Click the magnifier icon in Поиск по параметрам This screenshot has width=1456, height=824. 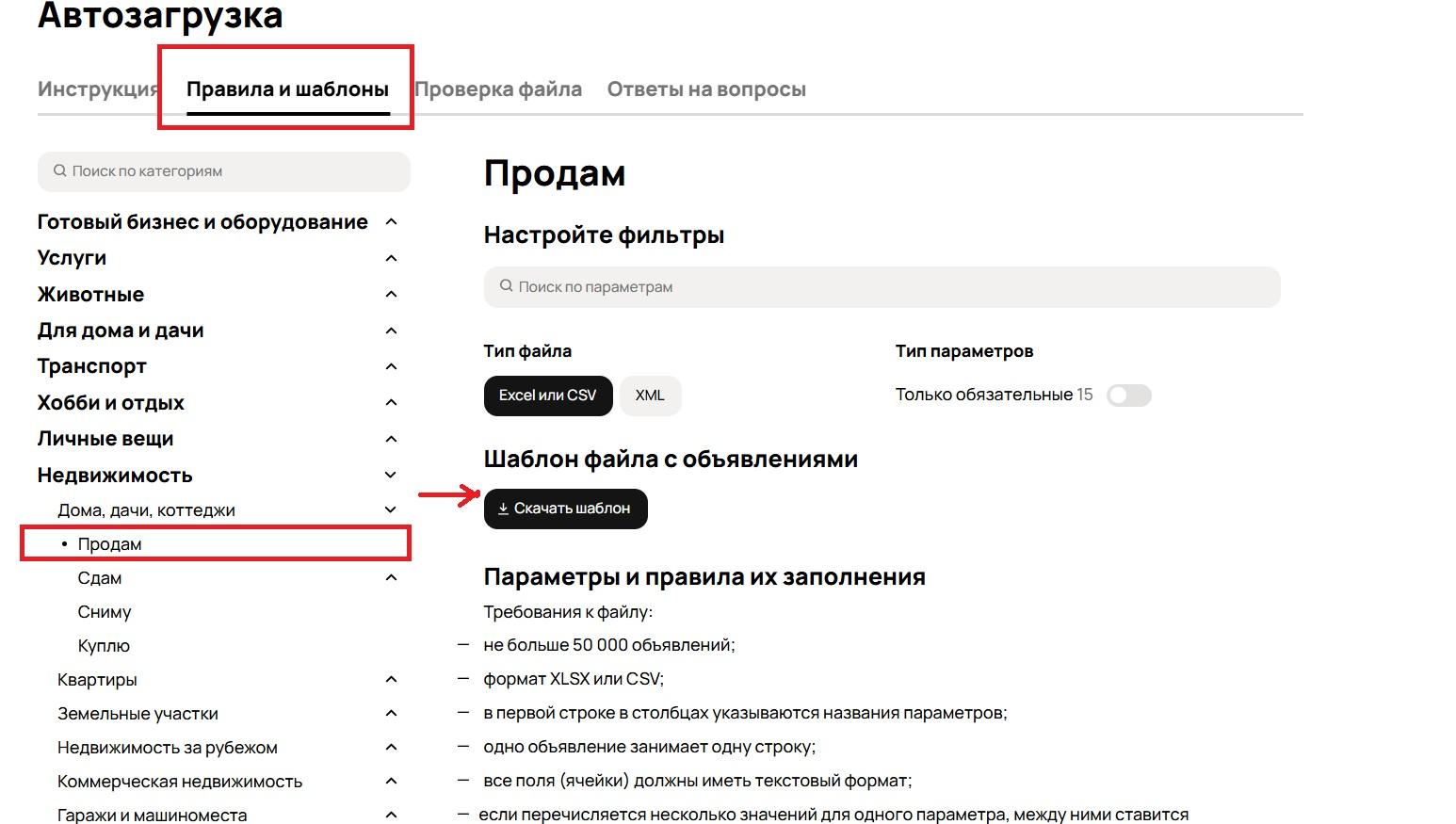[507, 286]
